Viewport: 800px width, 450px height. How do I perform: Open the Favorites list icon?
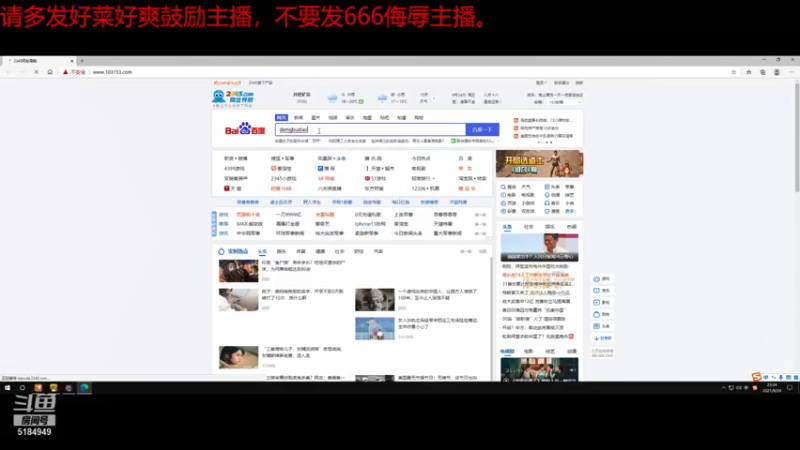click(748, 72)
